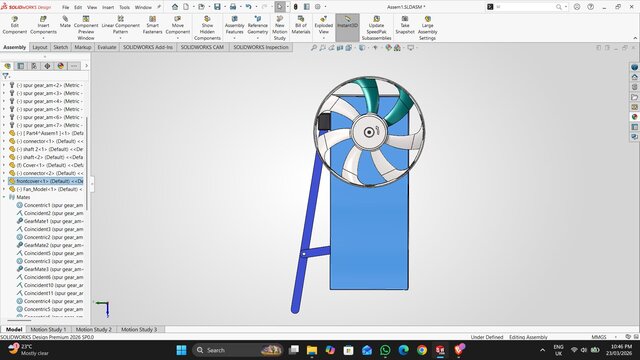
Task: Open Insert Components dropdown arrow
Action: coord(43,38)
